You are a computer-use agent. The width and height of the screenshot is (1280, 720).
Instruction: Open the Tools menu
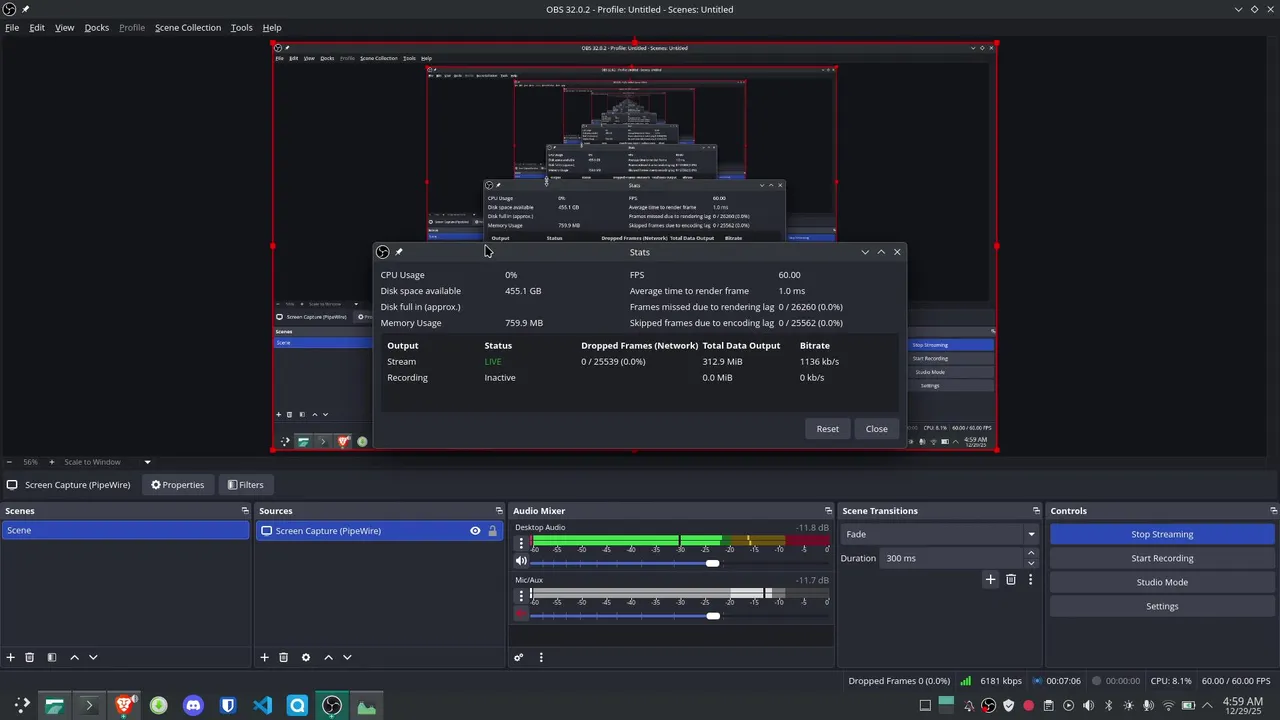coord(242,28)
